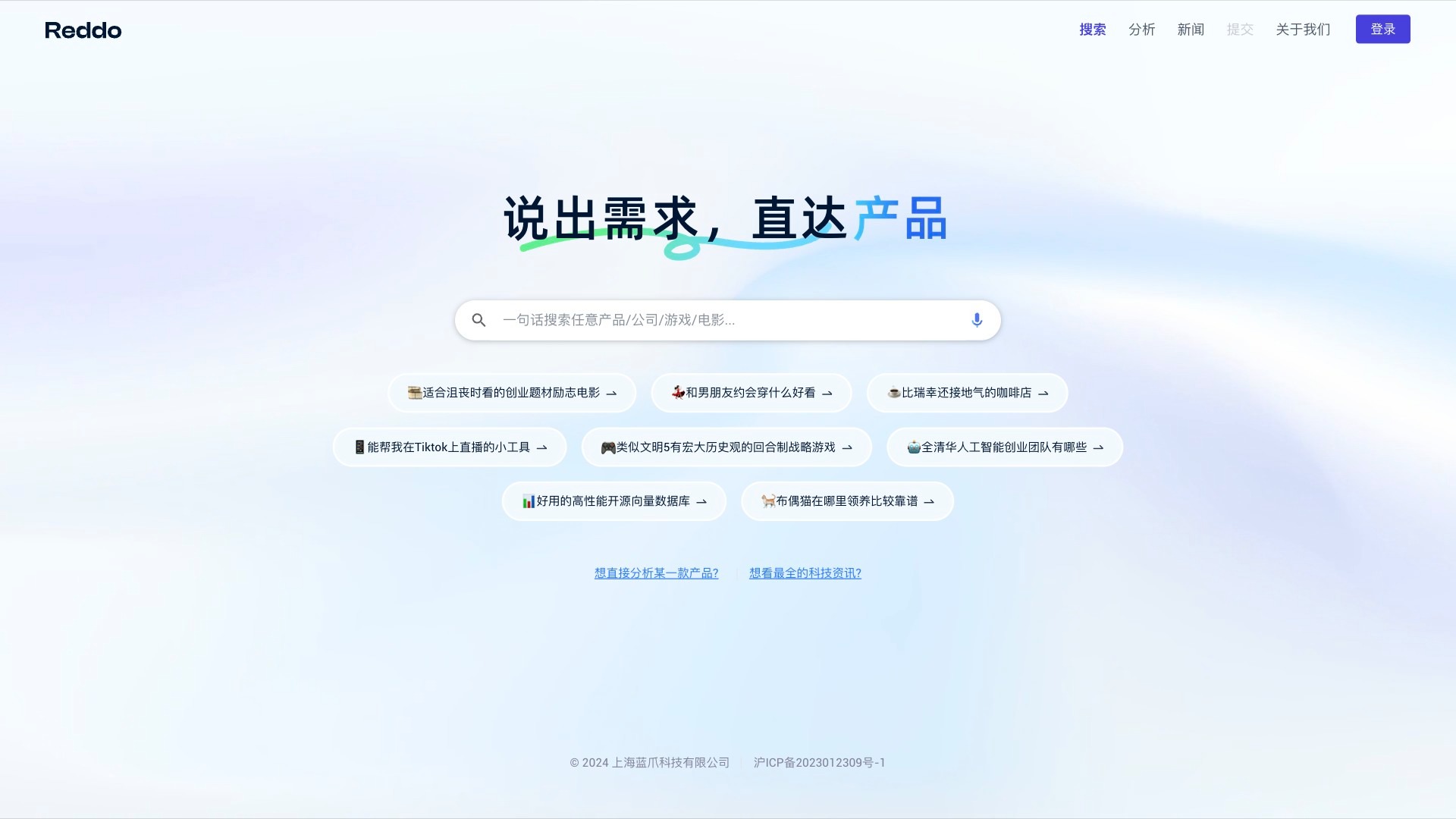The height and width of the screenshot is (819, 1456).
Task: Click the Reddo logo
Action: pos(83,30)
